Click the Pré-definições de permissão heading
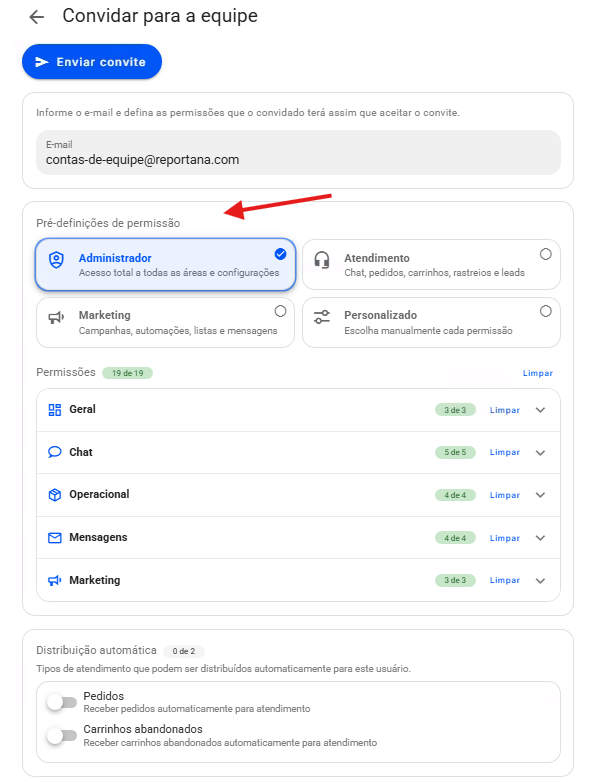The width and height of the screenshot is (591, 782). tap(108, 223)
